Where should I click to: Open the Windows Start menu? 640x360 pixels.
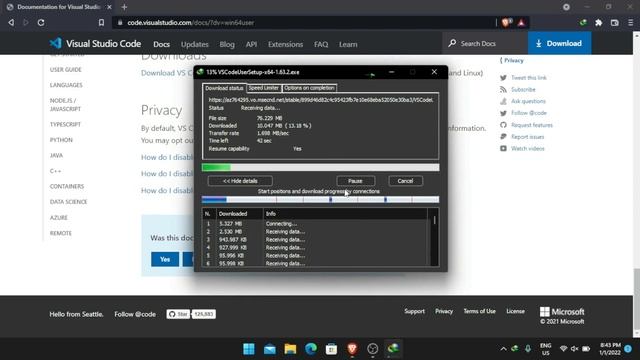coord(249,349)
